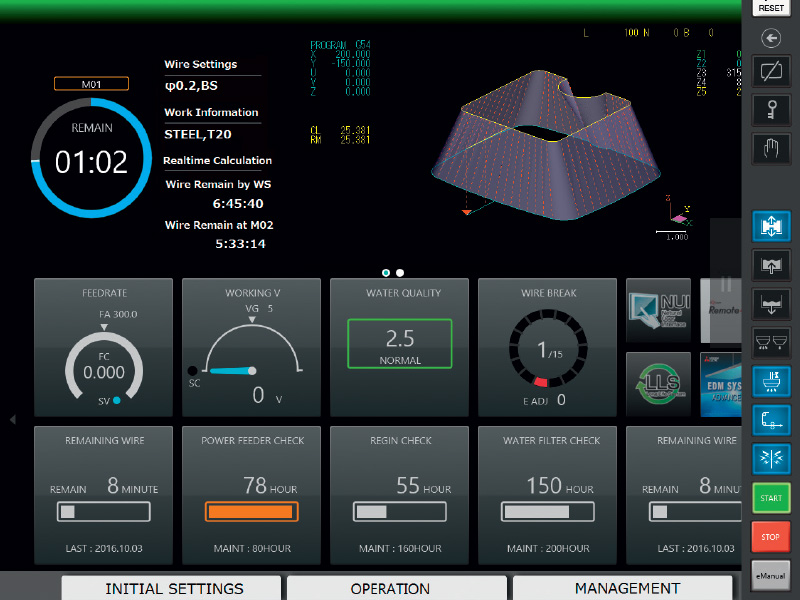Click the "Wire Settings" heading

click(201, 64)
